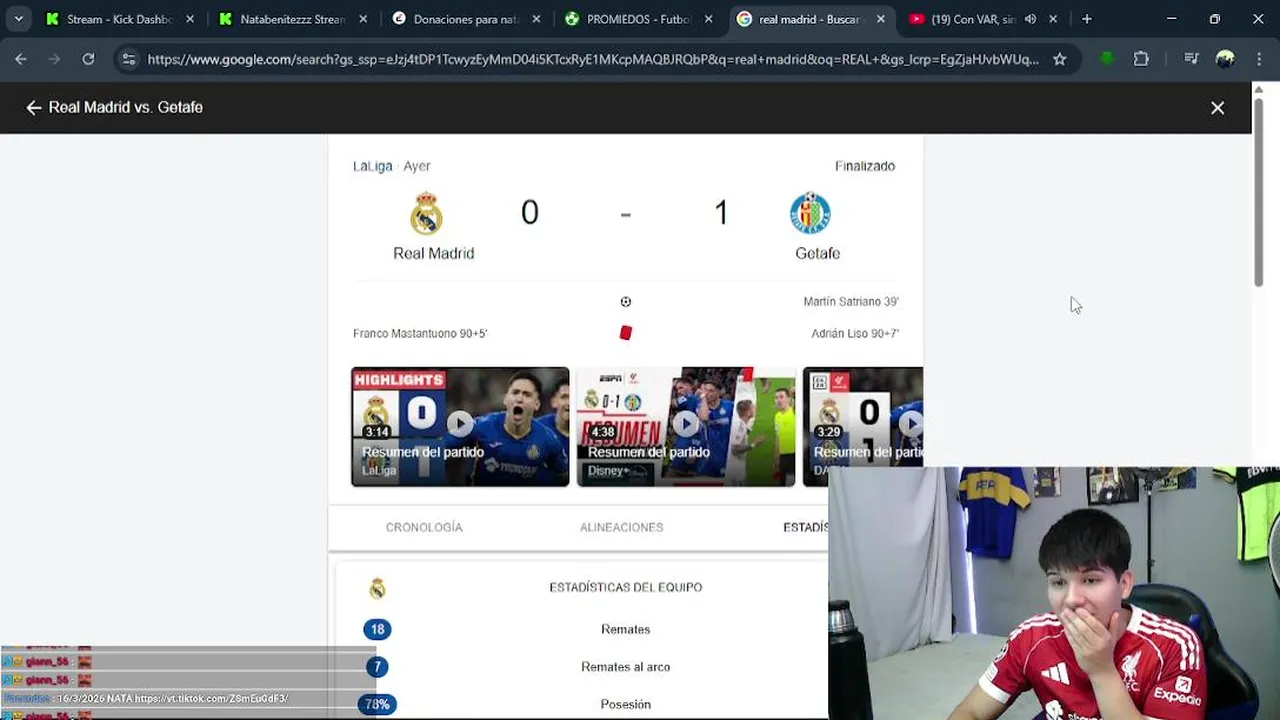The image size is (1280, 720).
Task: Switch to the CRONOLOGÍA tab
Action: [x=424, y=527]
